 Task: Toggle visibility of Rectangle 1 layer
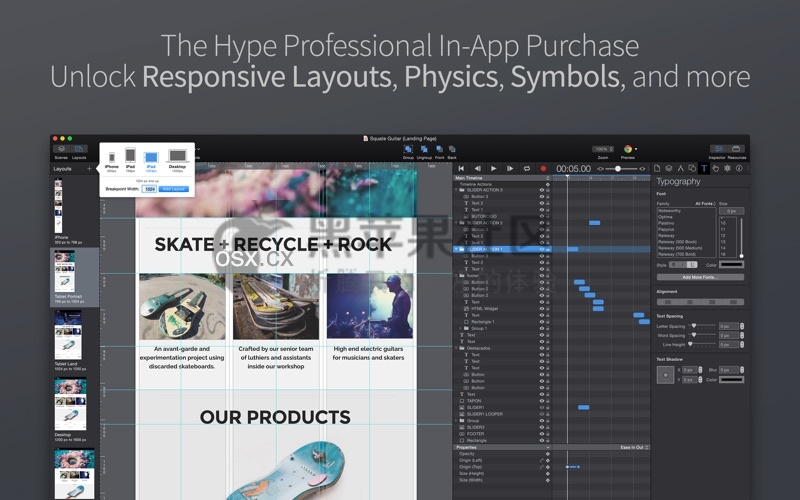tap(542, 322)
